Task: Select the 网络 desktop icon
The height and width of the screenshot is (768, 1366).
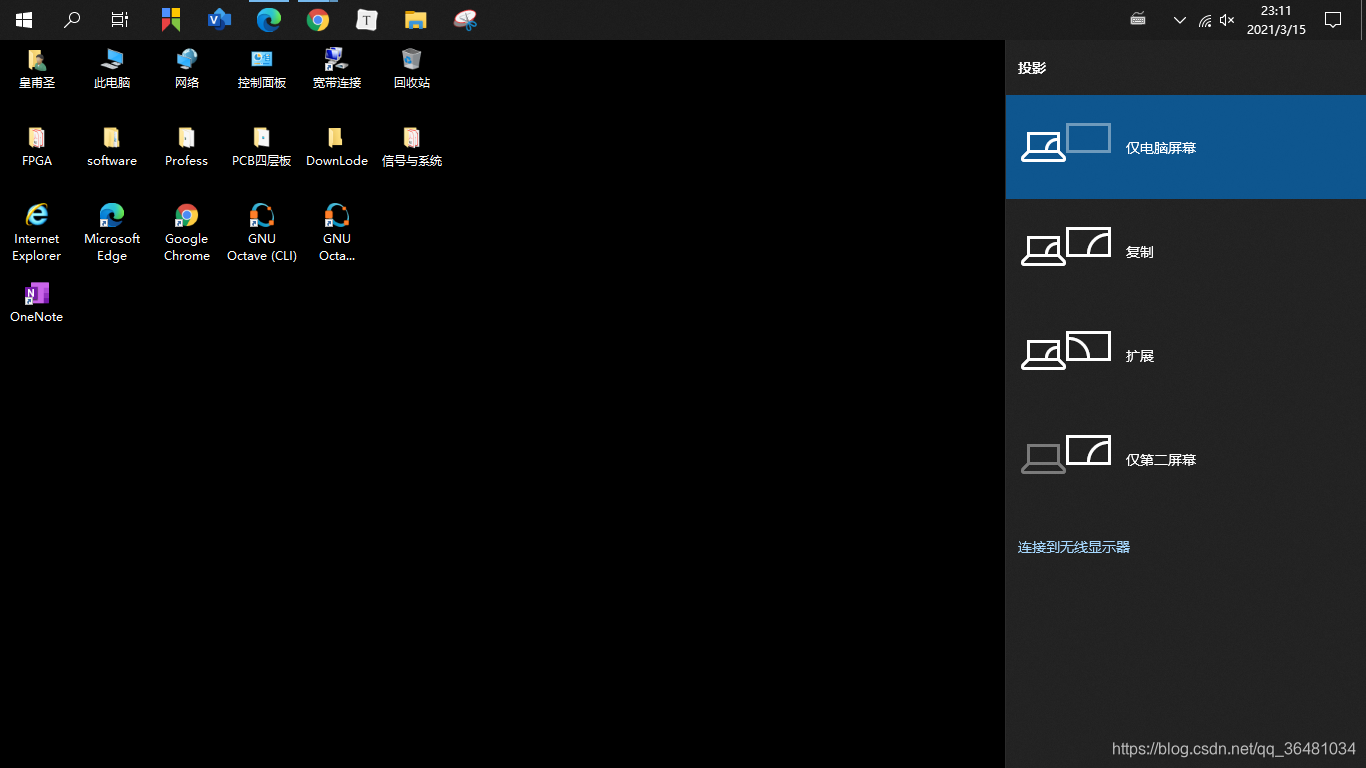Action: click(187, 69)
